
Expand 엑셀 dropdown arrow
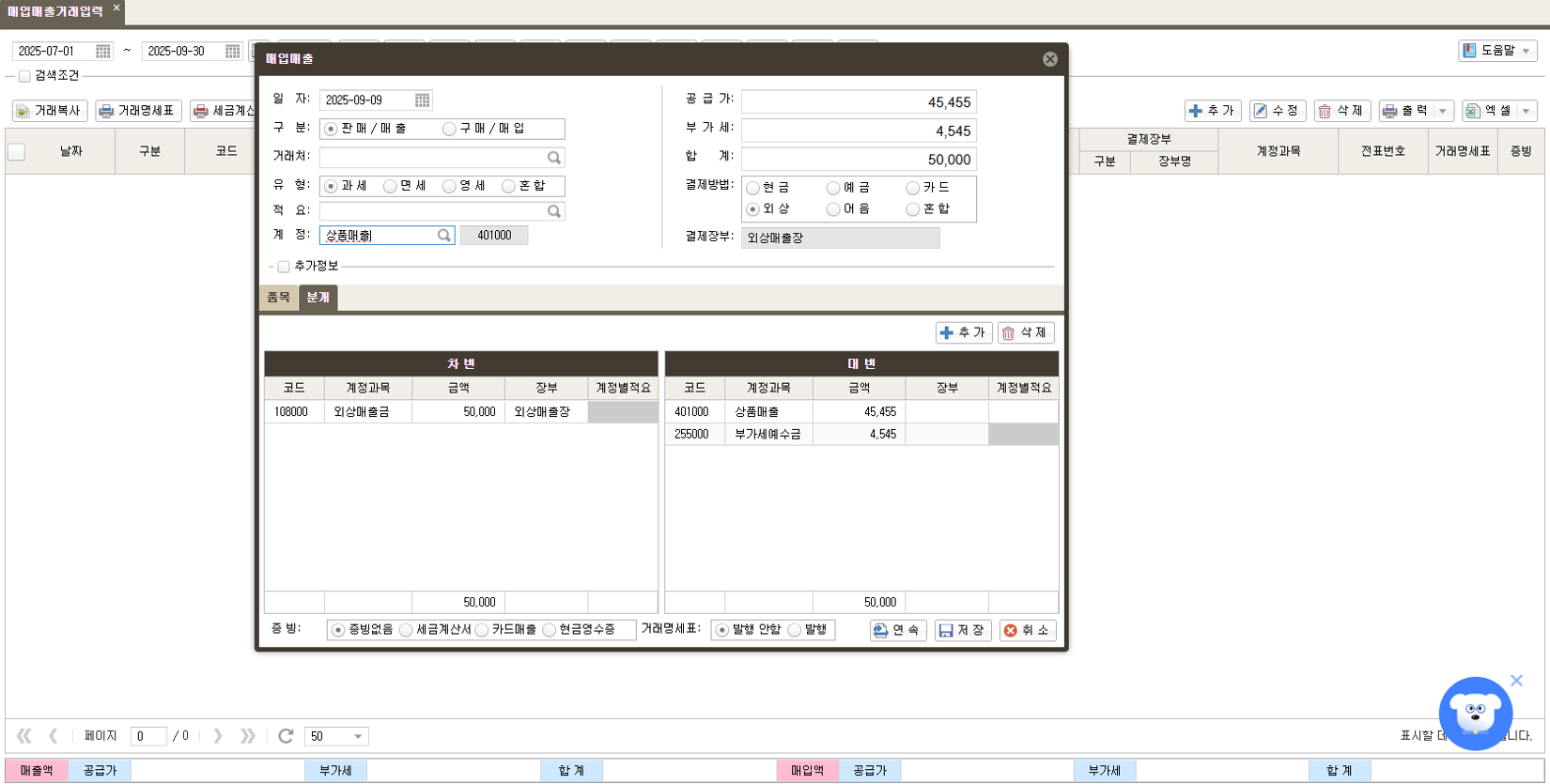coord(1527,111)
